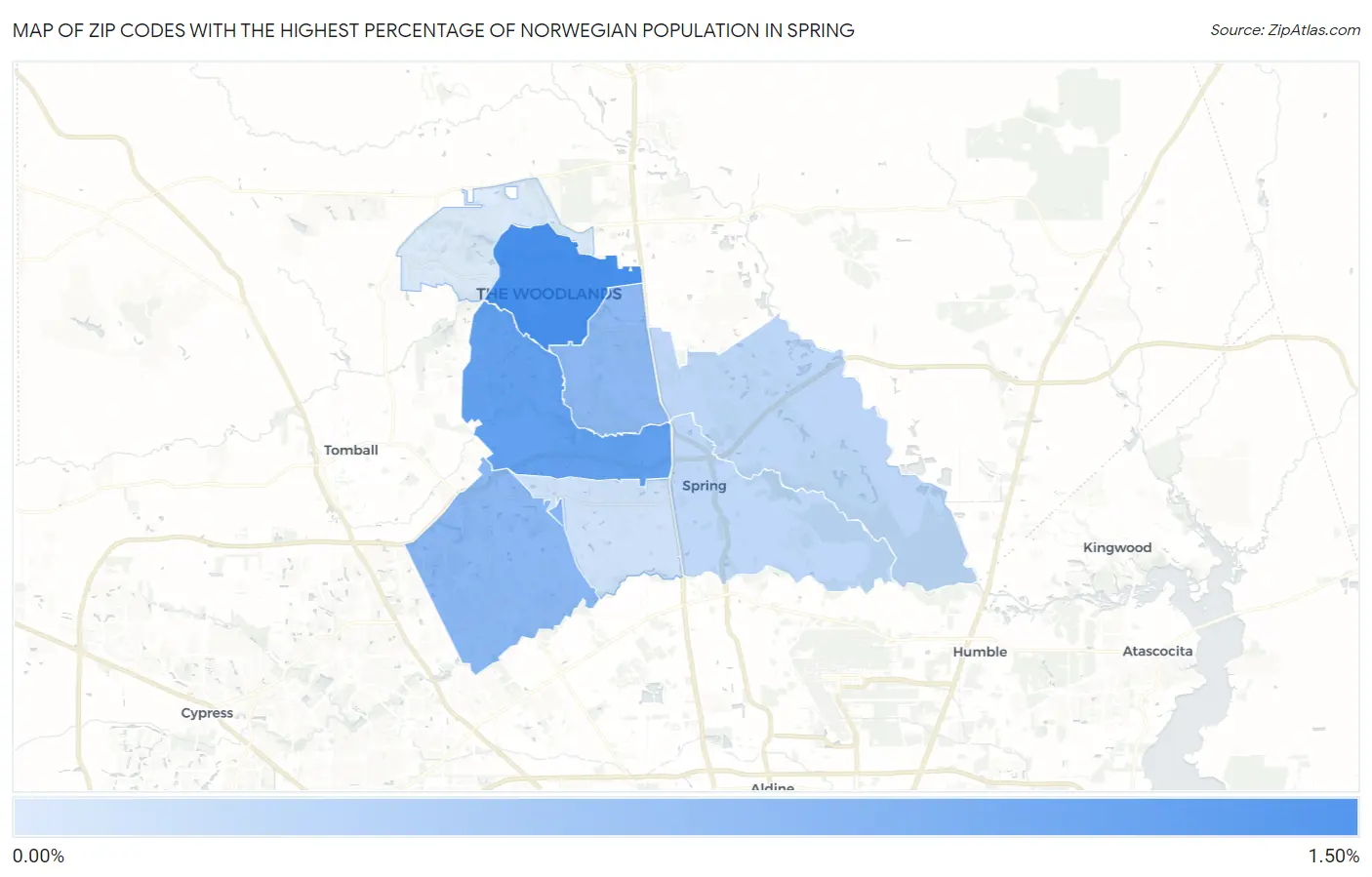Click the Source: ZipAtlas.com attribution text
The height and width of the screenshot is (877, 1372).
pyautogui.click(x=1285, y=30)
